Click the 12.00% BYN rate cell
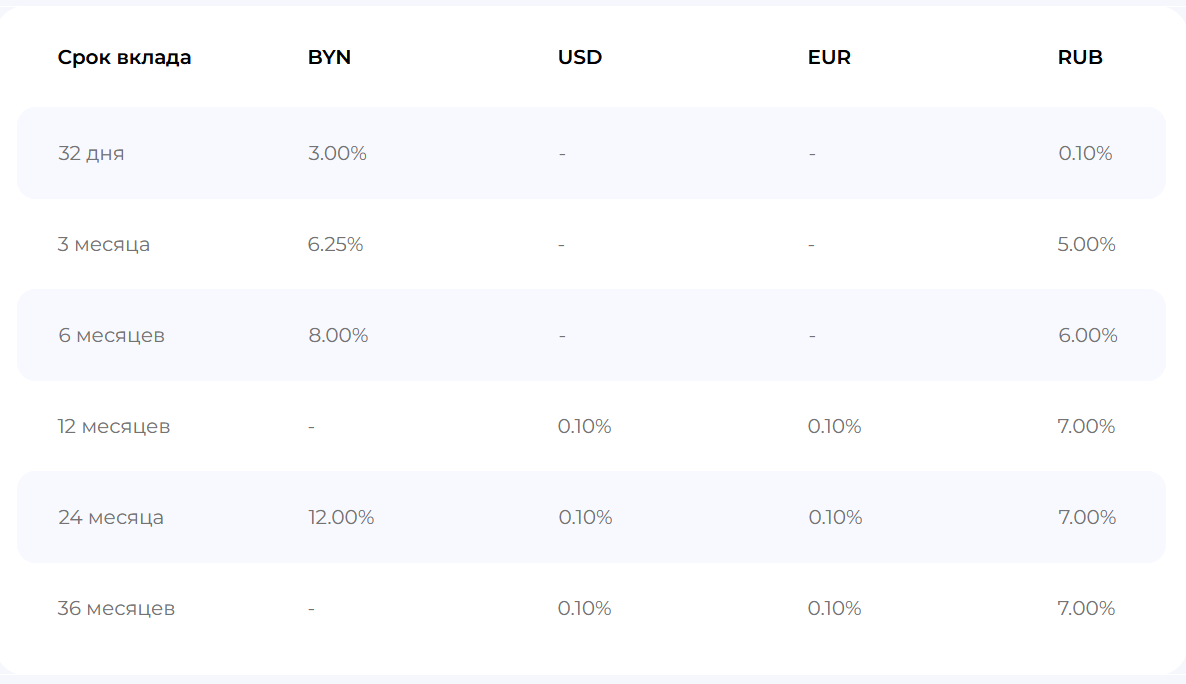 [x=341, y=517]
